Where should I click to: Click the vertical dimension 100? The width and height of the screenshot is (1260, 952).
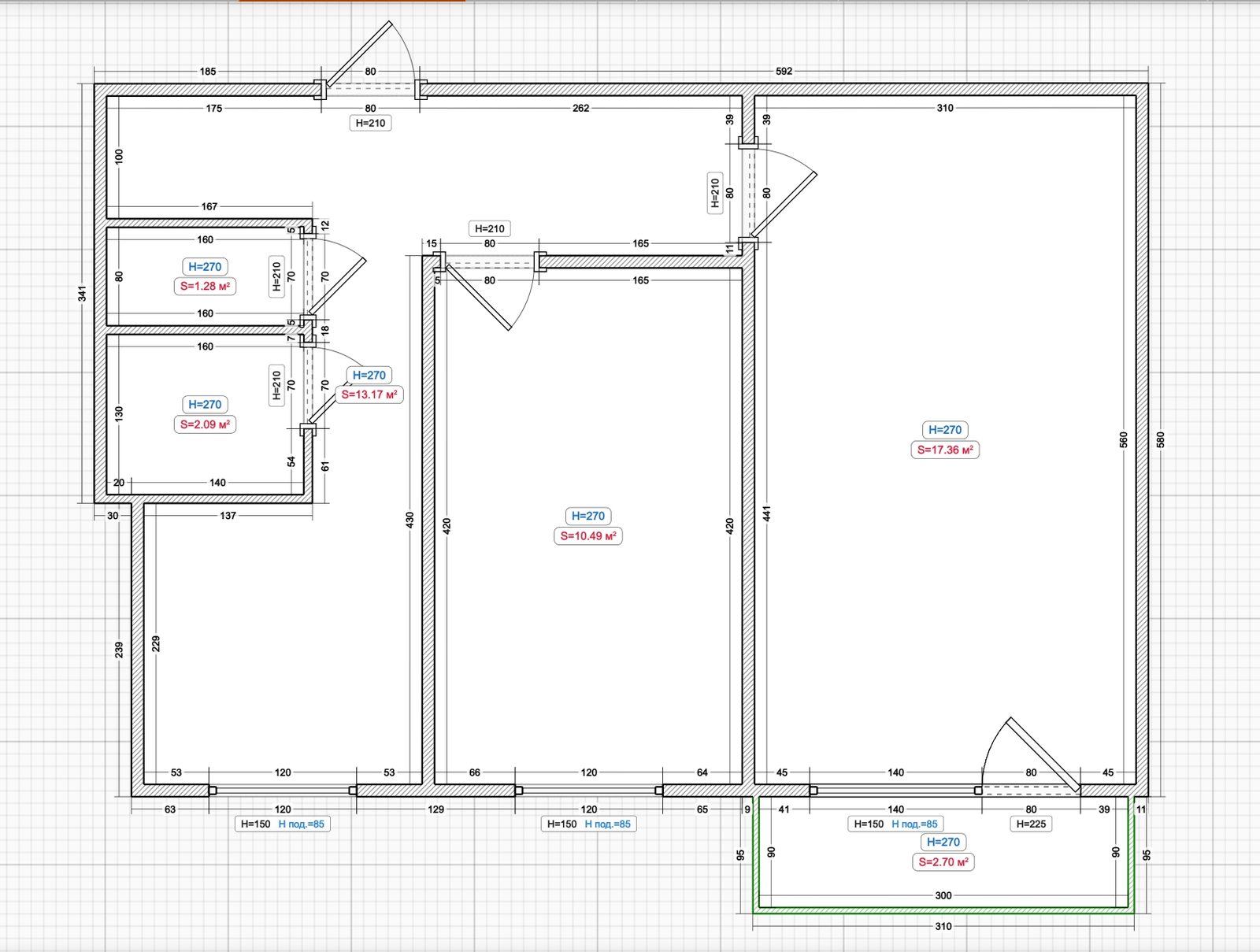(119, 156)
